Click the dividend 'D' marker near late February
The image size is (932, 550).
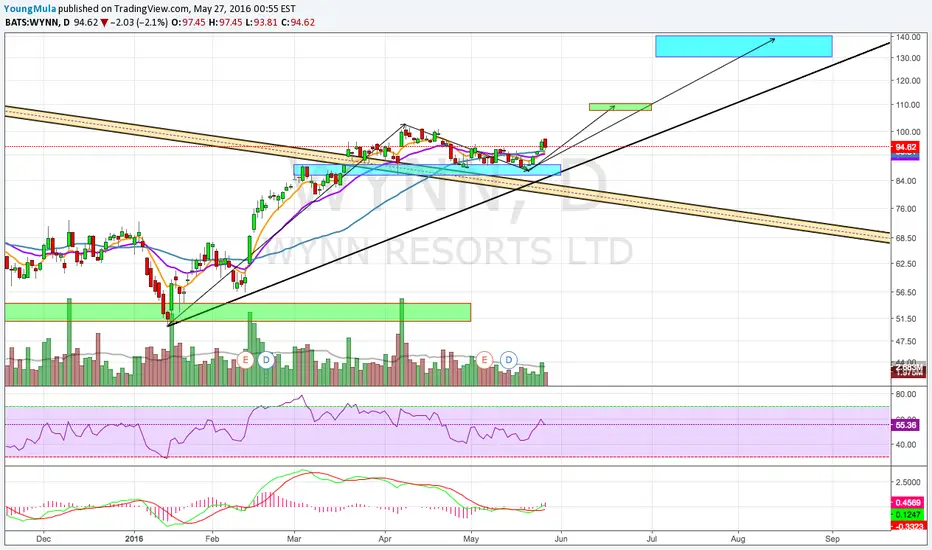(266, 359)
